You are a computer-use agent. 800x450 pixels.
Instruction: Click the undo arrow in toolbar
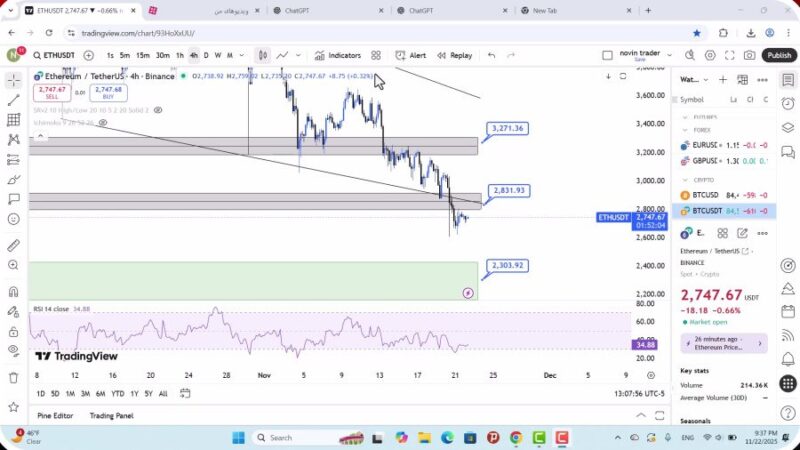point(491,56)
